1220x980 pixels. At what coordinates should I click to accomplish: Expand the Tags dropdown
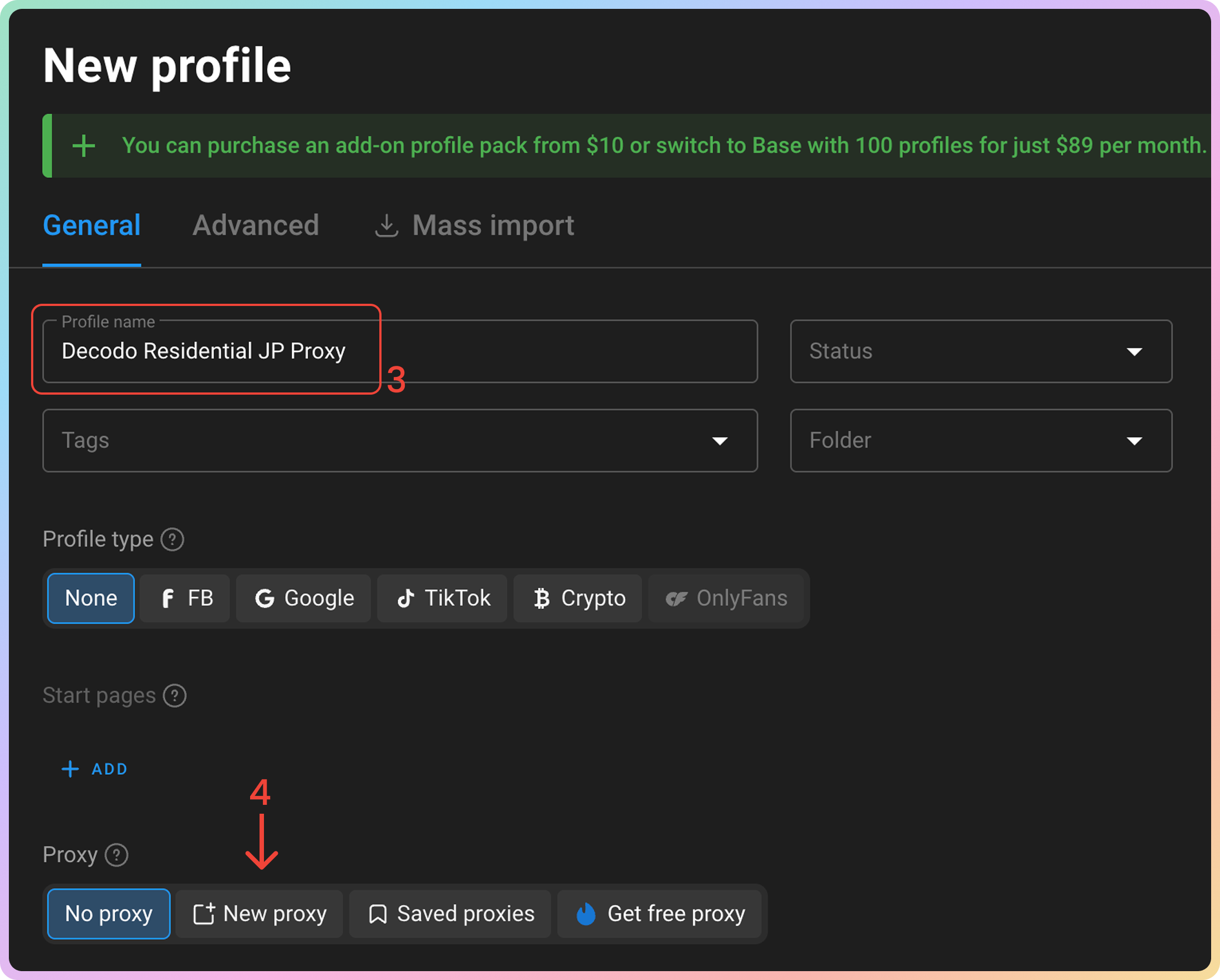click(x=399, y=441)
